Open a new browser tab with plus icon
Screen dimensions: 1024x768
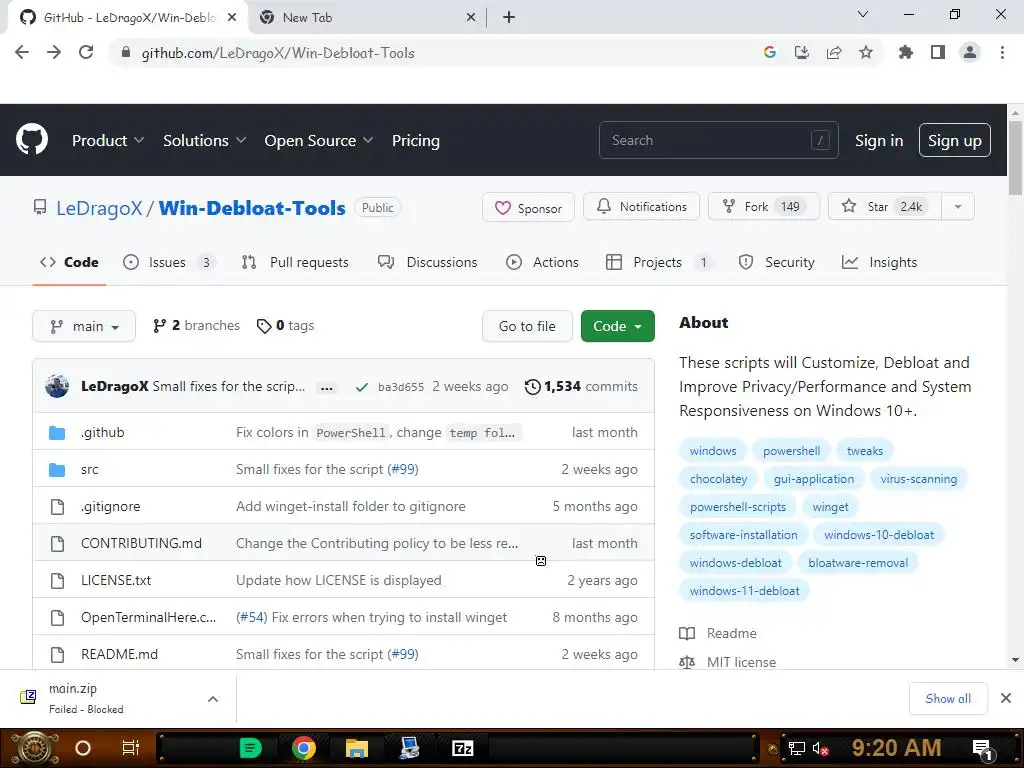(x=509, y=18)
